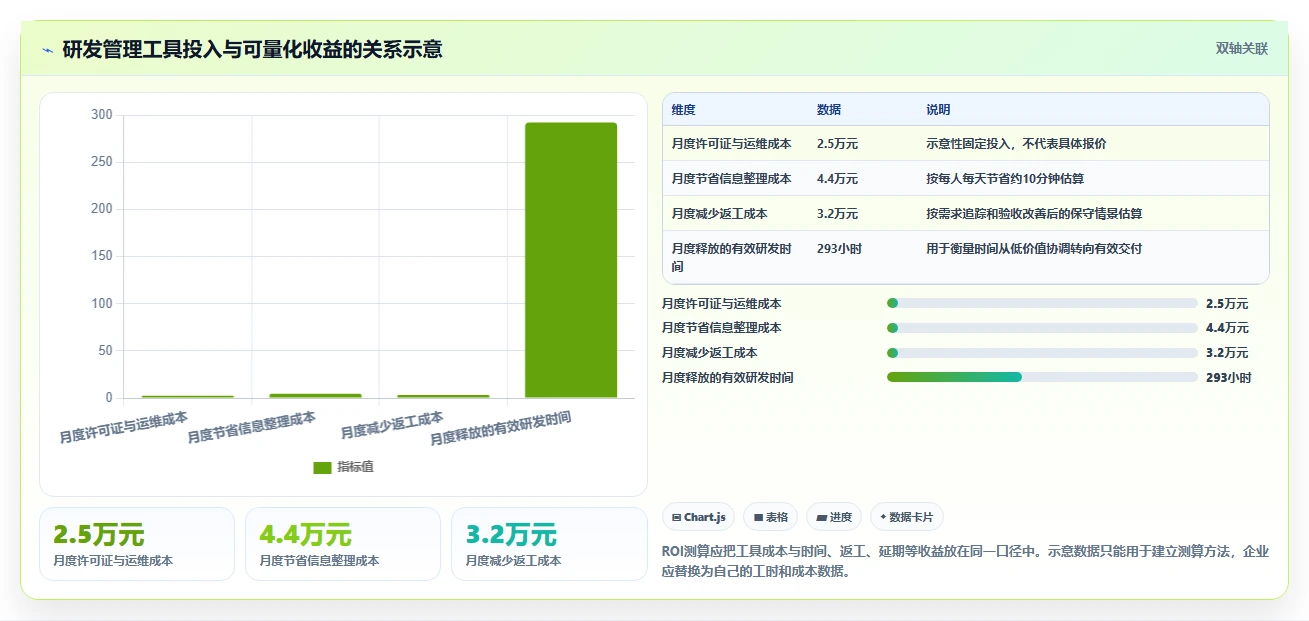Viewport: 1309px width, 621px height.
Task: Click the 双轴关联 label in header
Action: (1242, 49)
